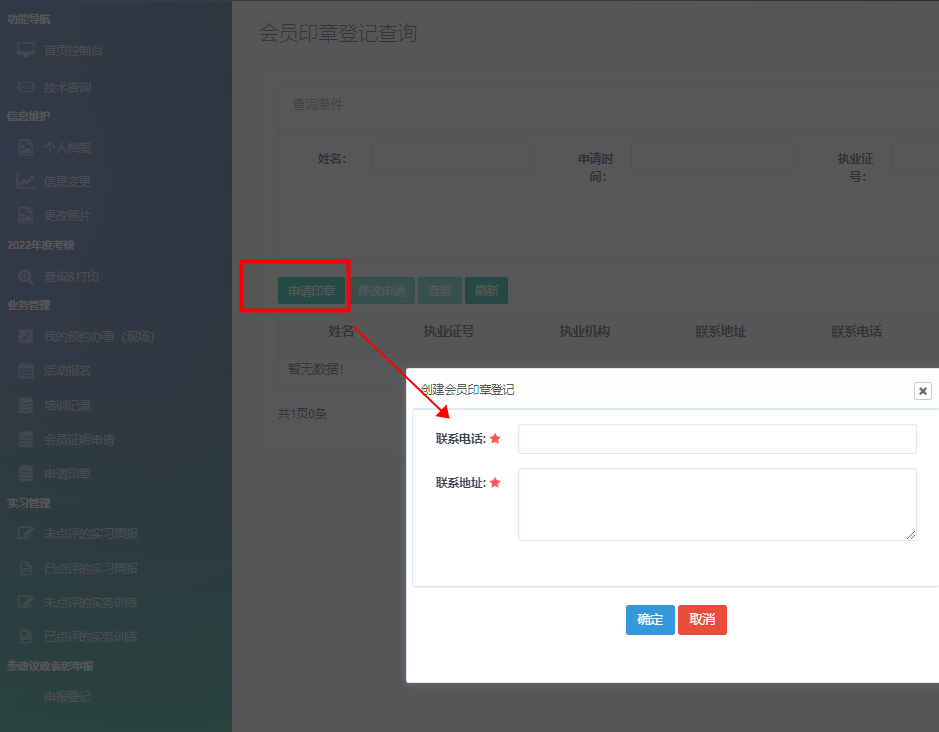Click the edit icon next to 未点评的实习周报
The width and height of the screenshot is (939, 732).
[26, 534]
